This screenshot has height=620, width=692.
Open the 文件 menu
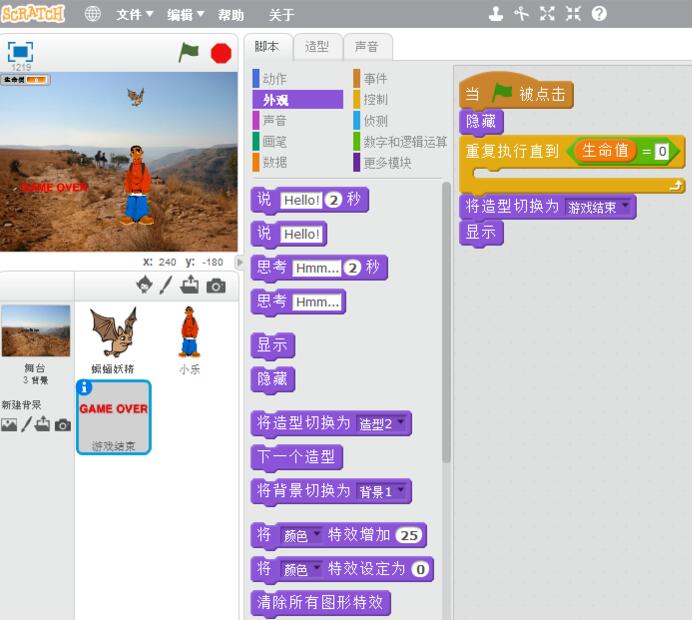click(135, 15)
